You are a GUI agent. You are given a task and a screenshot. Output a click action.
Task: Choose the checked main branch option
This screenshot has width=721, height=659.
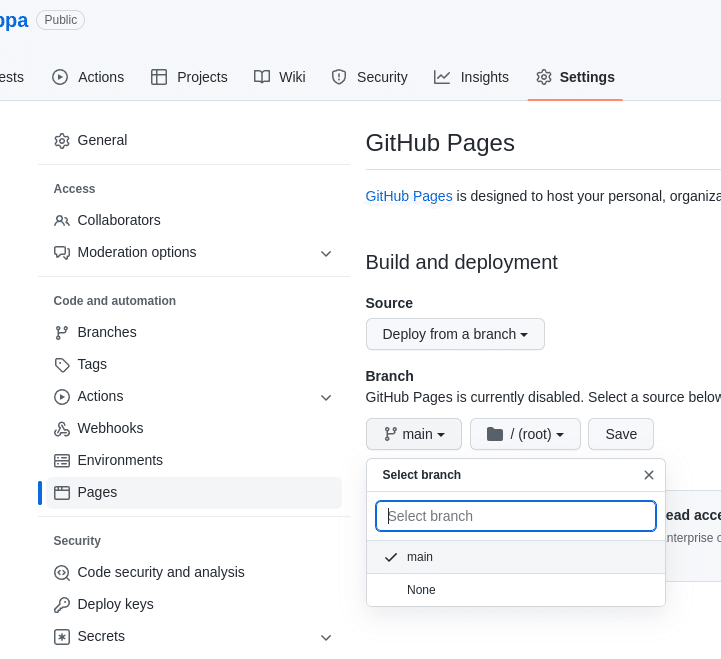pos(516,557)
